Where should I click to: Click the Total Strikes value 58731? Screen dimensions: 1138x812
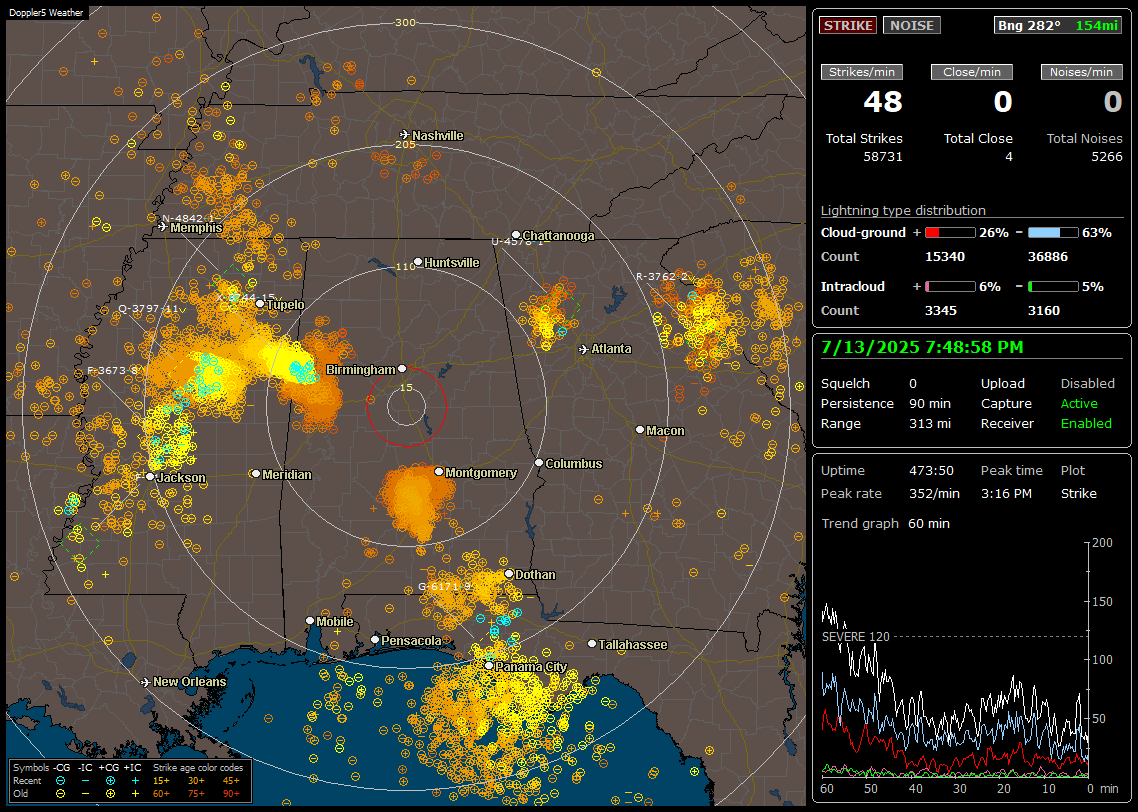(x=883, y=157)
